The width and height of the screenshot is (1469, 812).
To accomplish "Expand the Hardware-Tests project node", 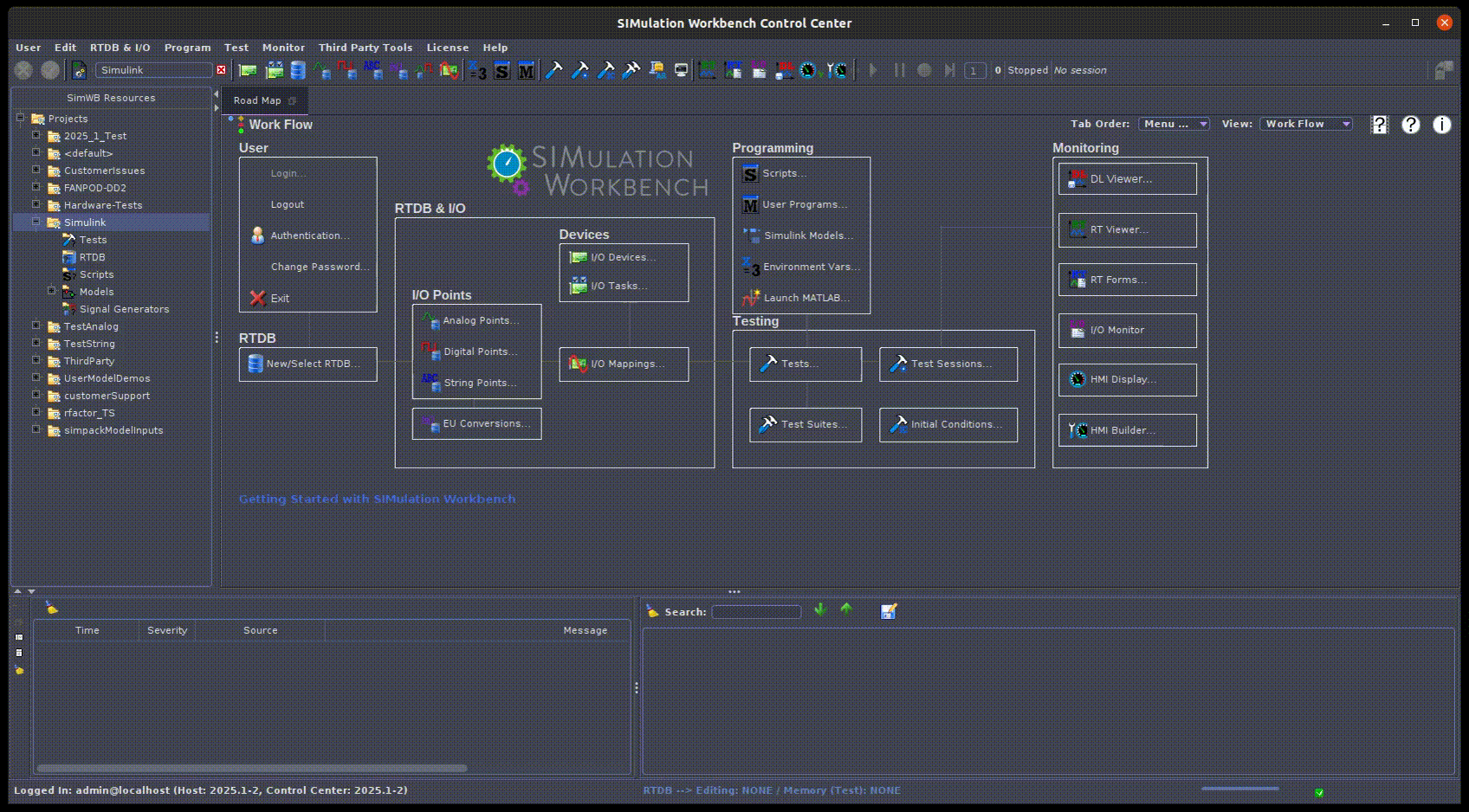I will pyautogui.click(x=36, y=205).
